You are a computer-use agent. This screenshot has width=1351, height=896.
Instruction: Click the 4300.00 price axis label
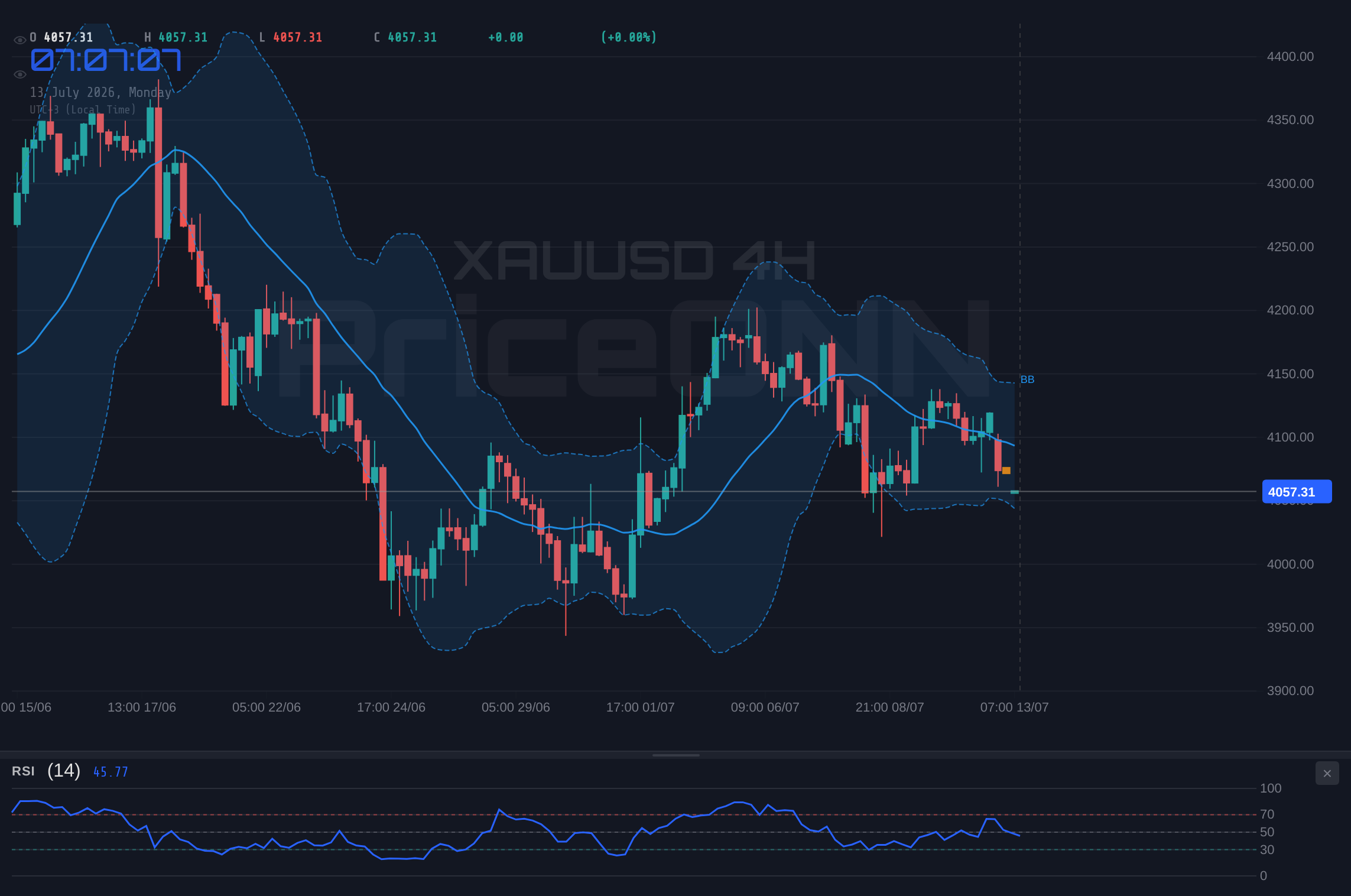1290,184
